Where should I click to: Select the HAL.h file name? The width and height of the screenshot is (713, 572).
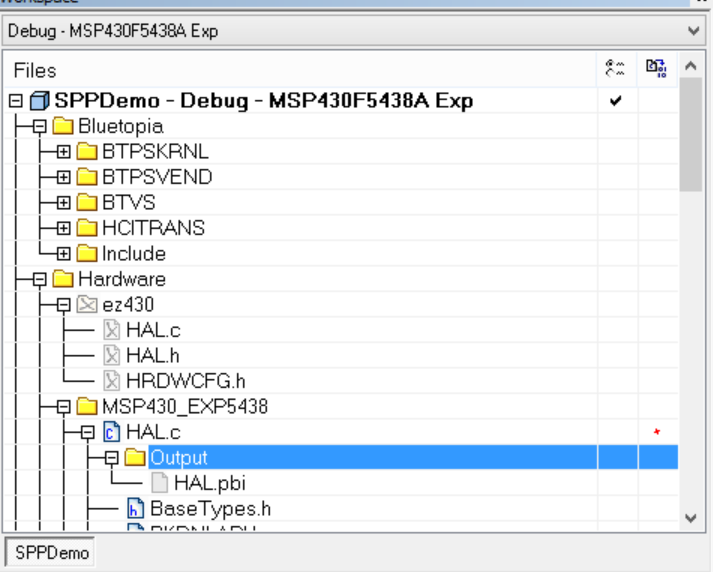point(153,355)
